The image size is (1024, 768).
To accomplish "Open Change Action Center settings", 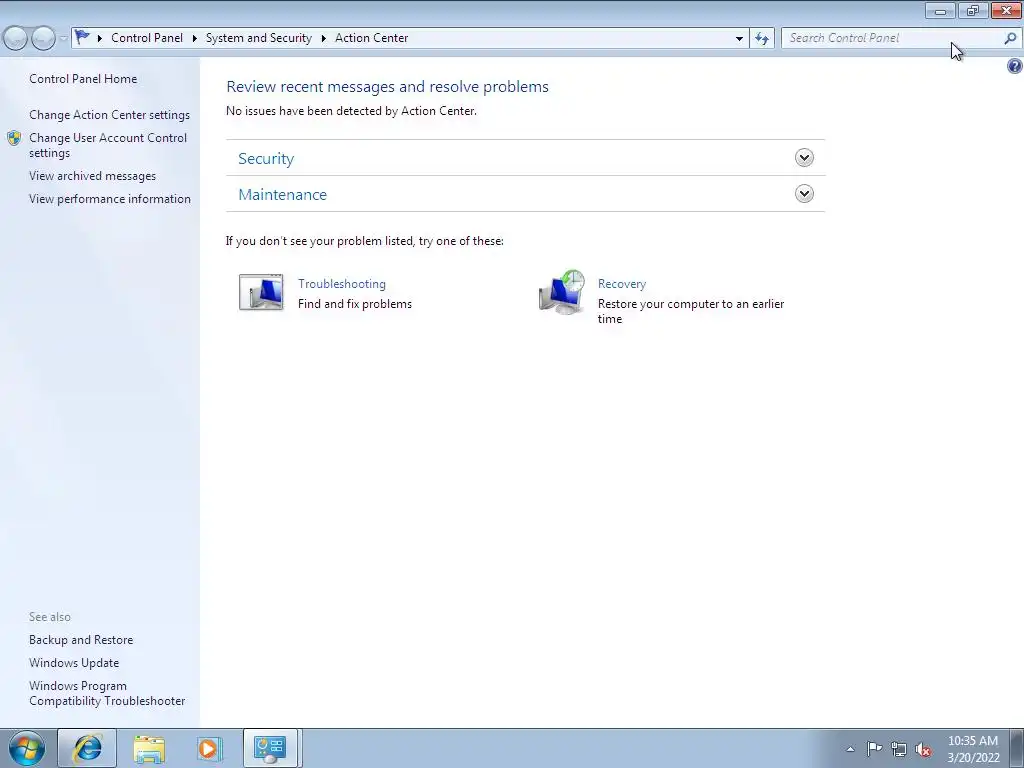I will (109, 115).
